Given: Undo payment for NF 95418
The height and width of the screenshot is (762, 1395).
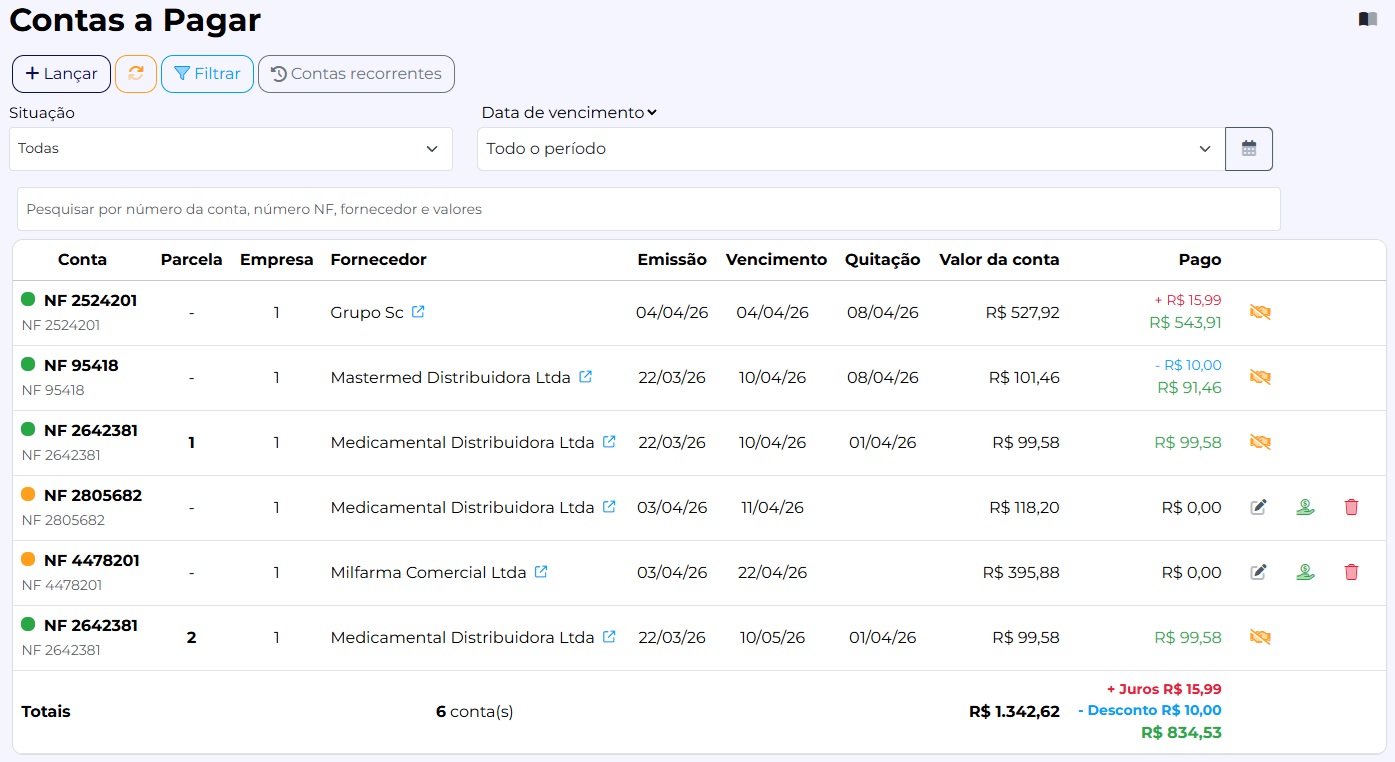Looking at the screenshot, I should coord(1260,377).
